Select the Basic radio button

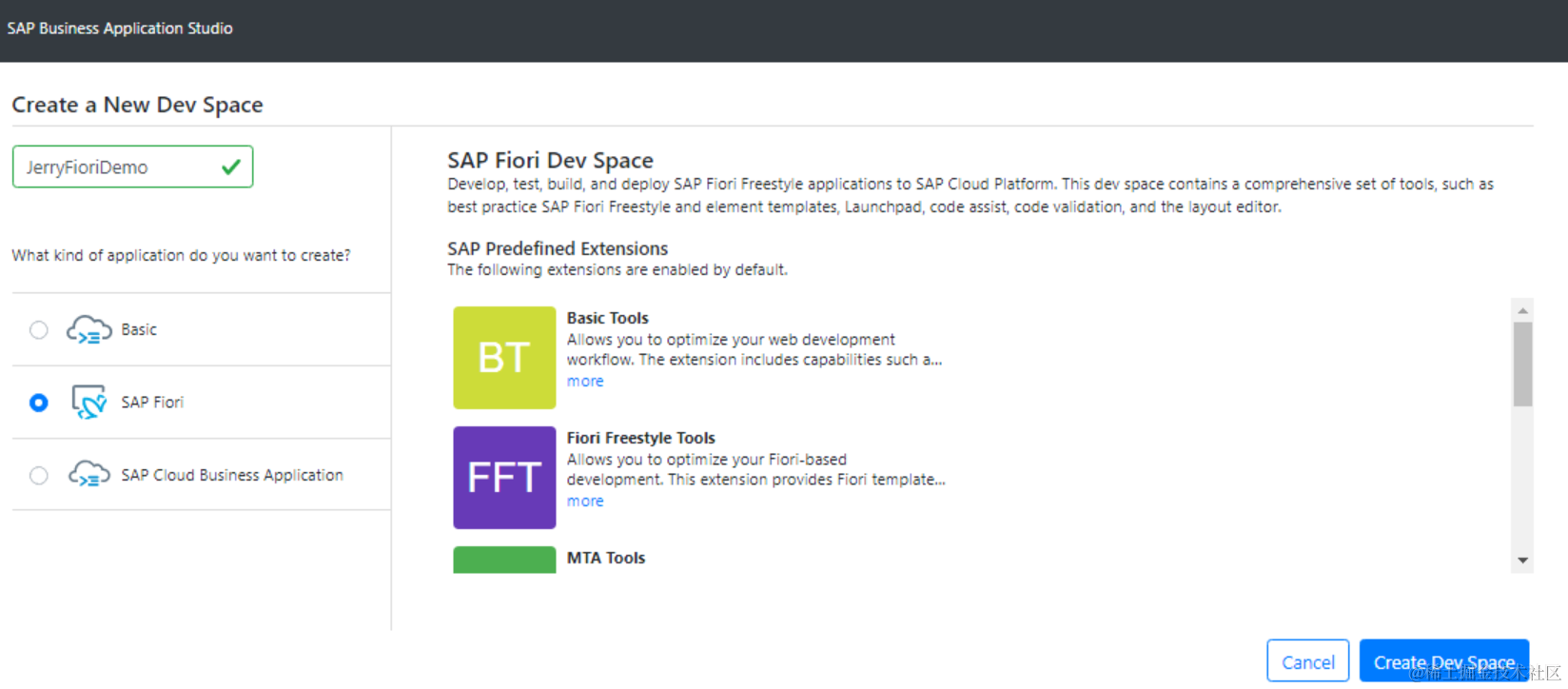(38, 330)
